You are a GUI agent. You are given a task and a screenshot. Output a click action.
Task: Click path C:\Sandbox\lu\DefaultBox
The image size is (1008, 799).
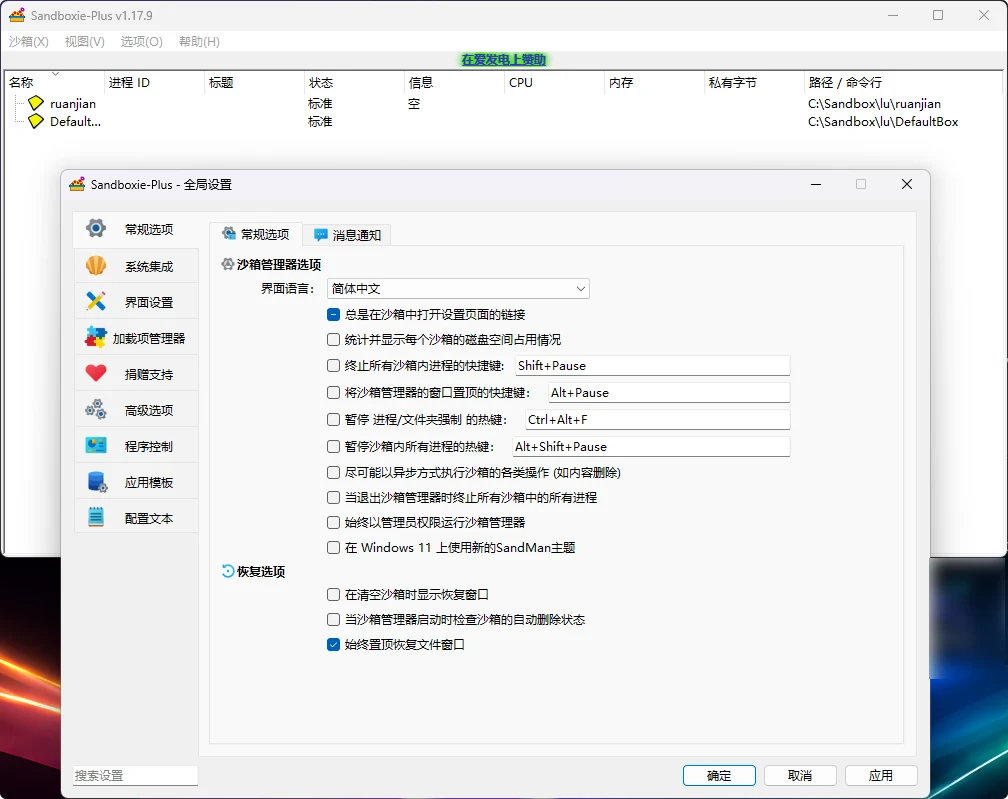[x=883, y=121]
